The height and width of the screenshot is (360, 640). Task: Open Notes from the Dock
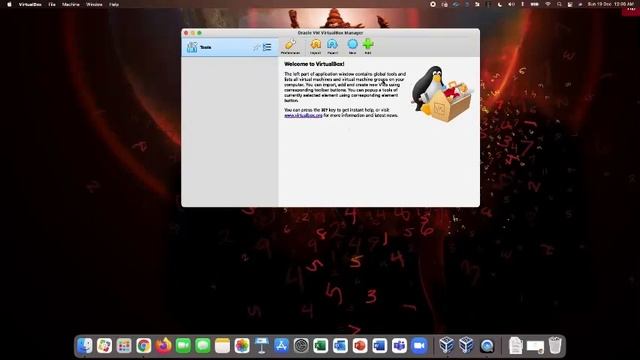pyautogui.click(x=222, y=346)
